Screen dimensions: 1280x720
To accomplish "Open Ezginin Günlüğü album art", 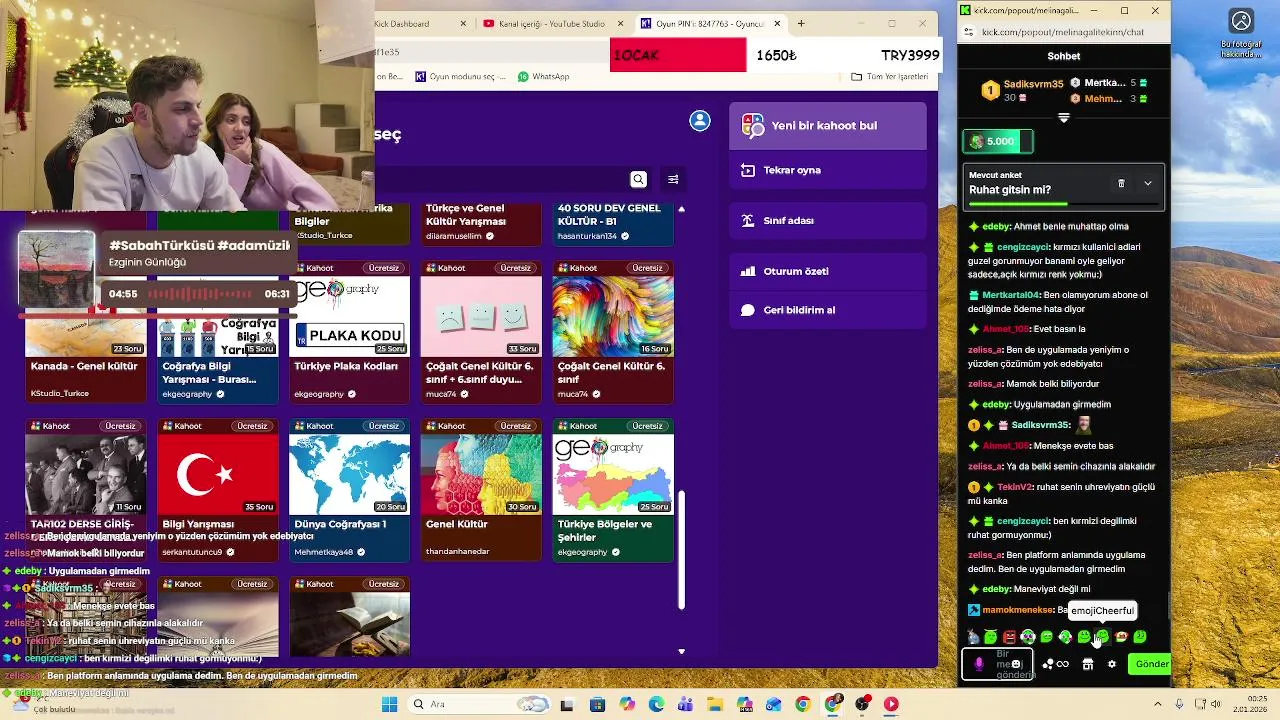I will [x=57, y=270].
